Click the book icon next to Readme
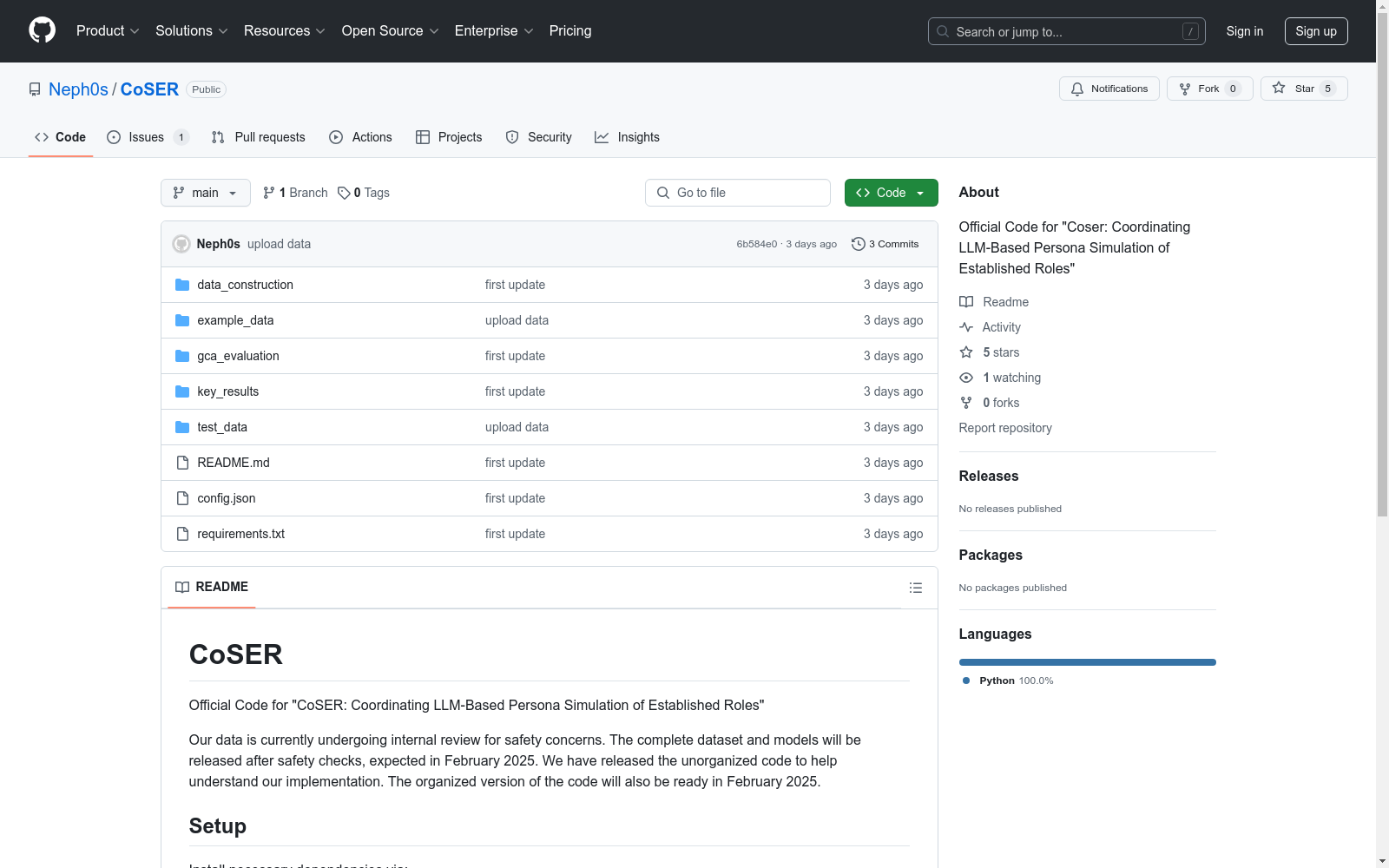 pyautogui.click(x=966, y=302)
